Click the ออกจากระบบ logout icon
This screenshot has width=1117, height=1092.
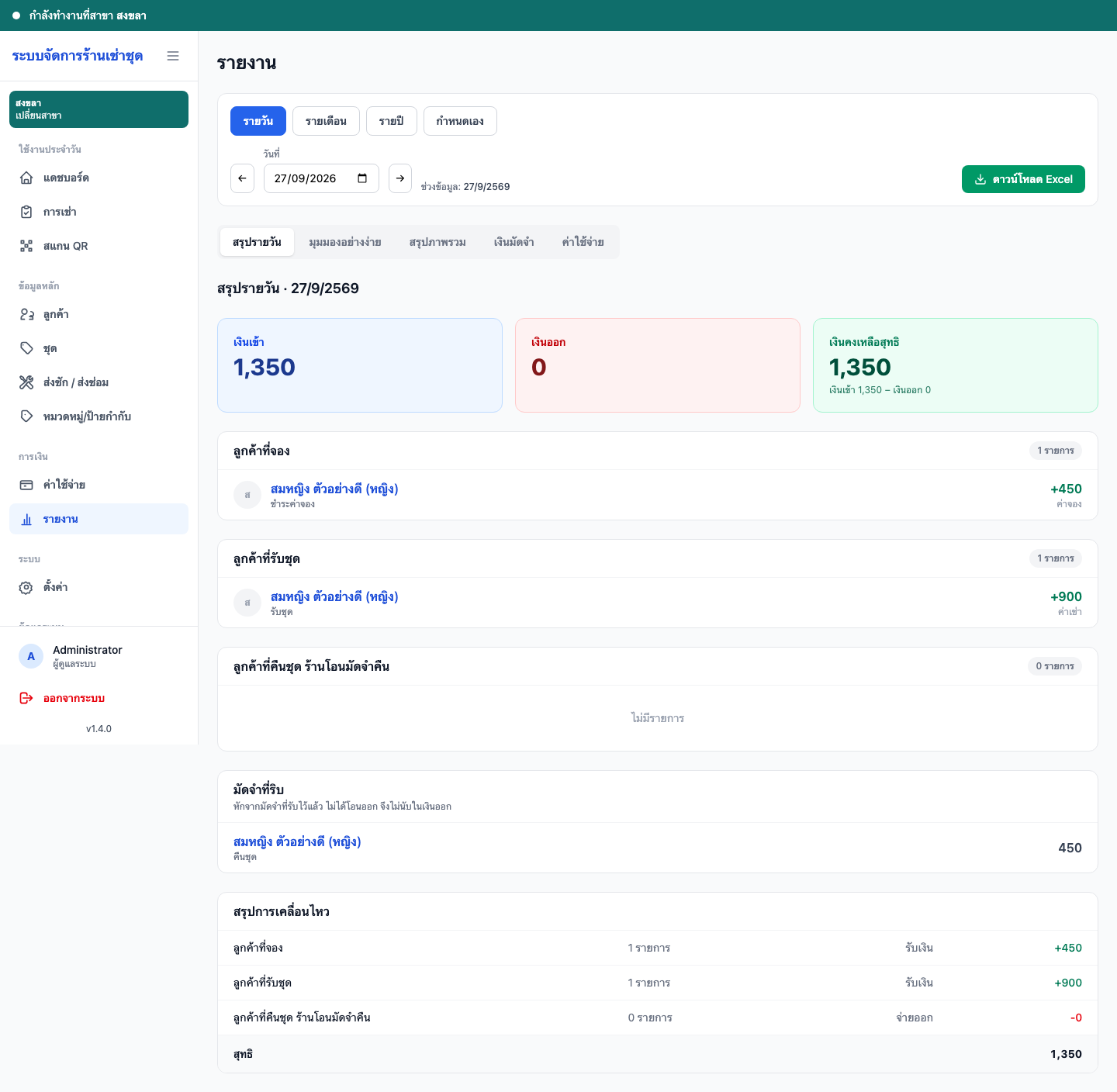pyautogui.click(x=26, y=698)
